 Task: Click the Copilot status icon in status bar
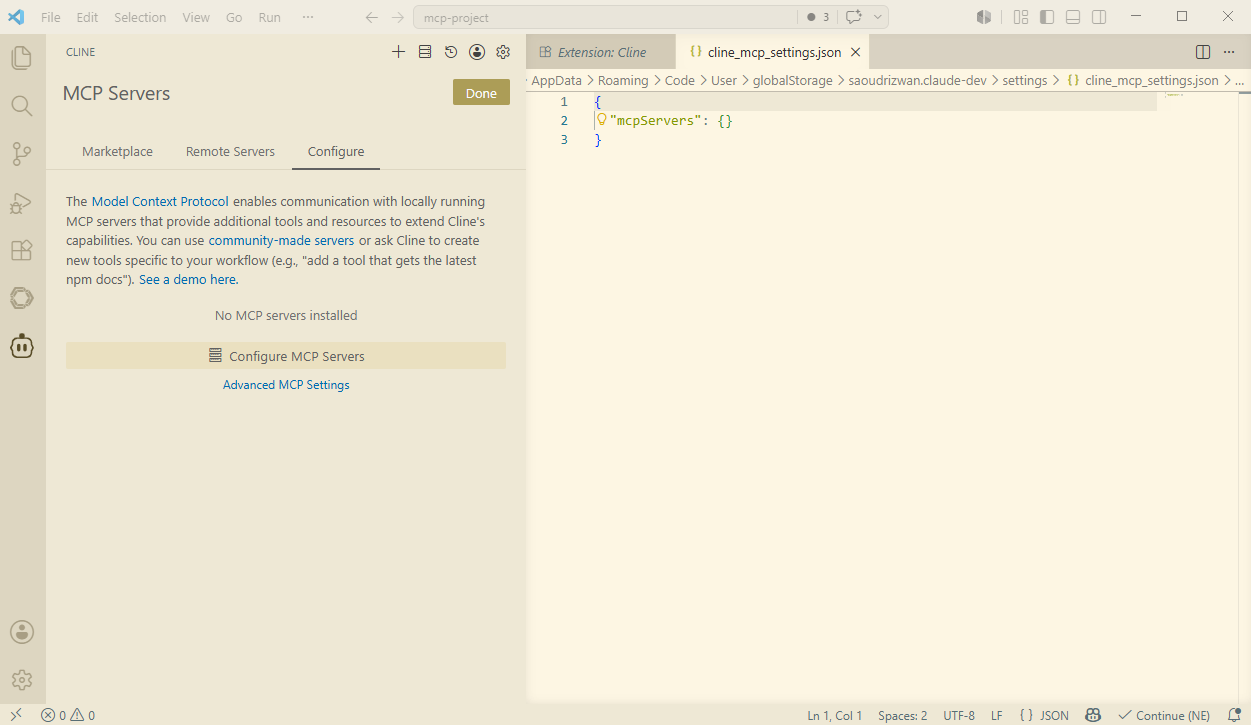(1094, 715)
